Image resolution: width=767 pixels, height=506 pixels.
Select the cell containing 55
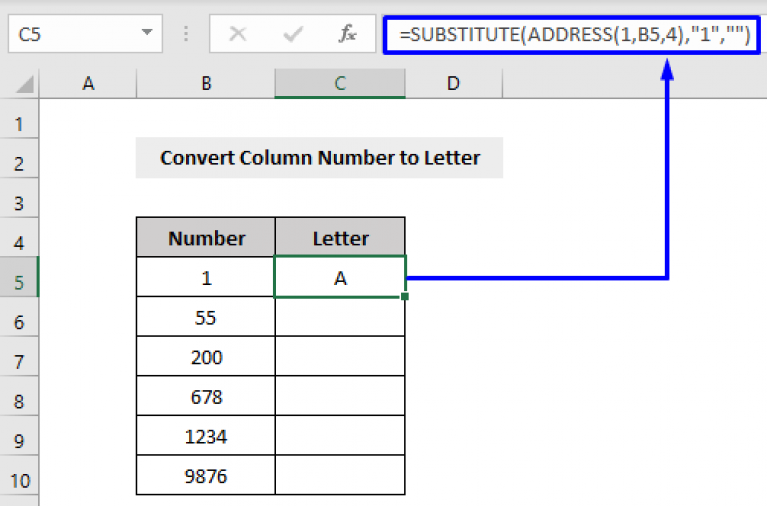click(x=206, y=318)
